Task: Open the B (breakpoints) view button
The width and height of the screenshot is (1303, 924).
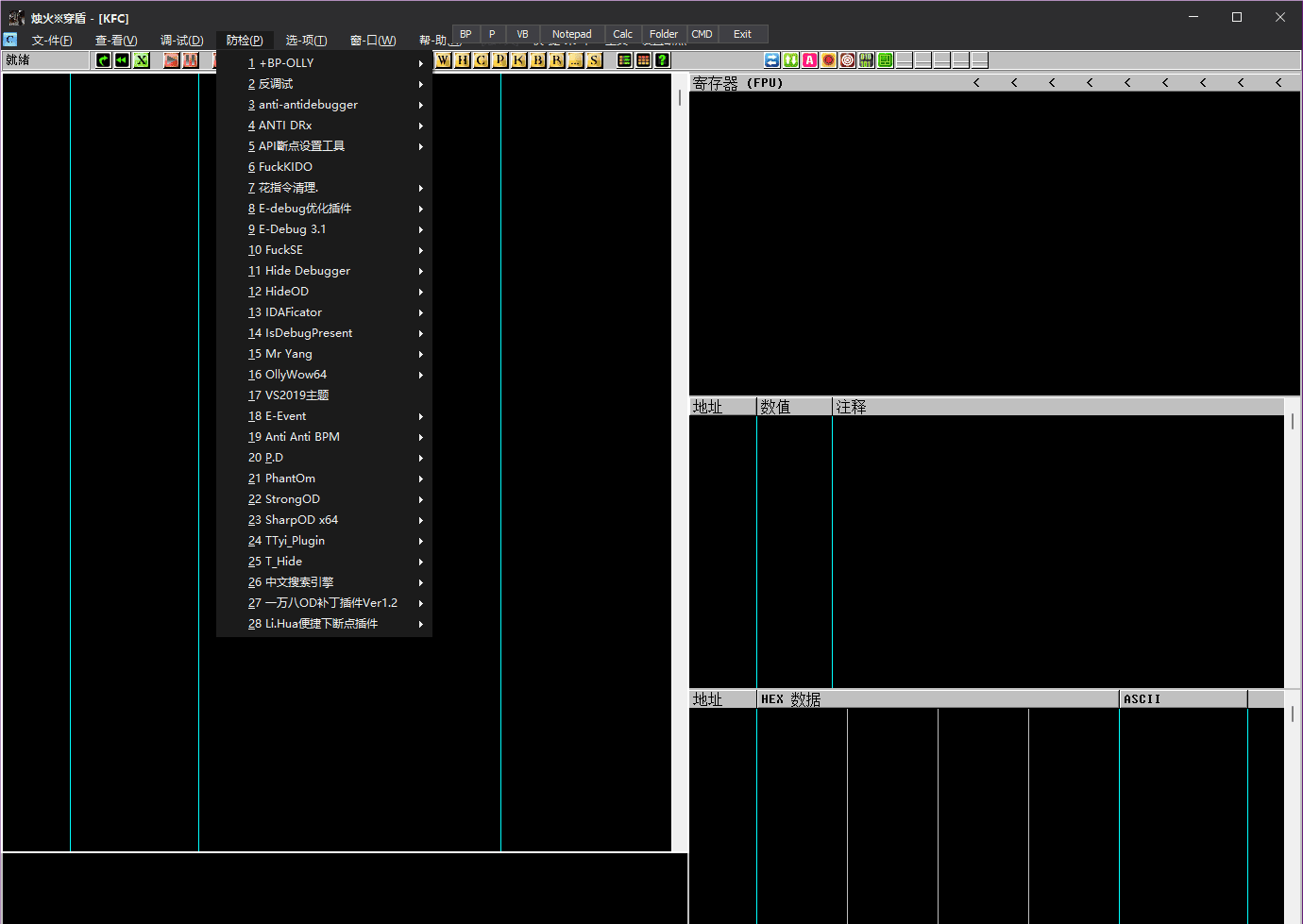Action: [x=537, y=60]
